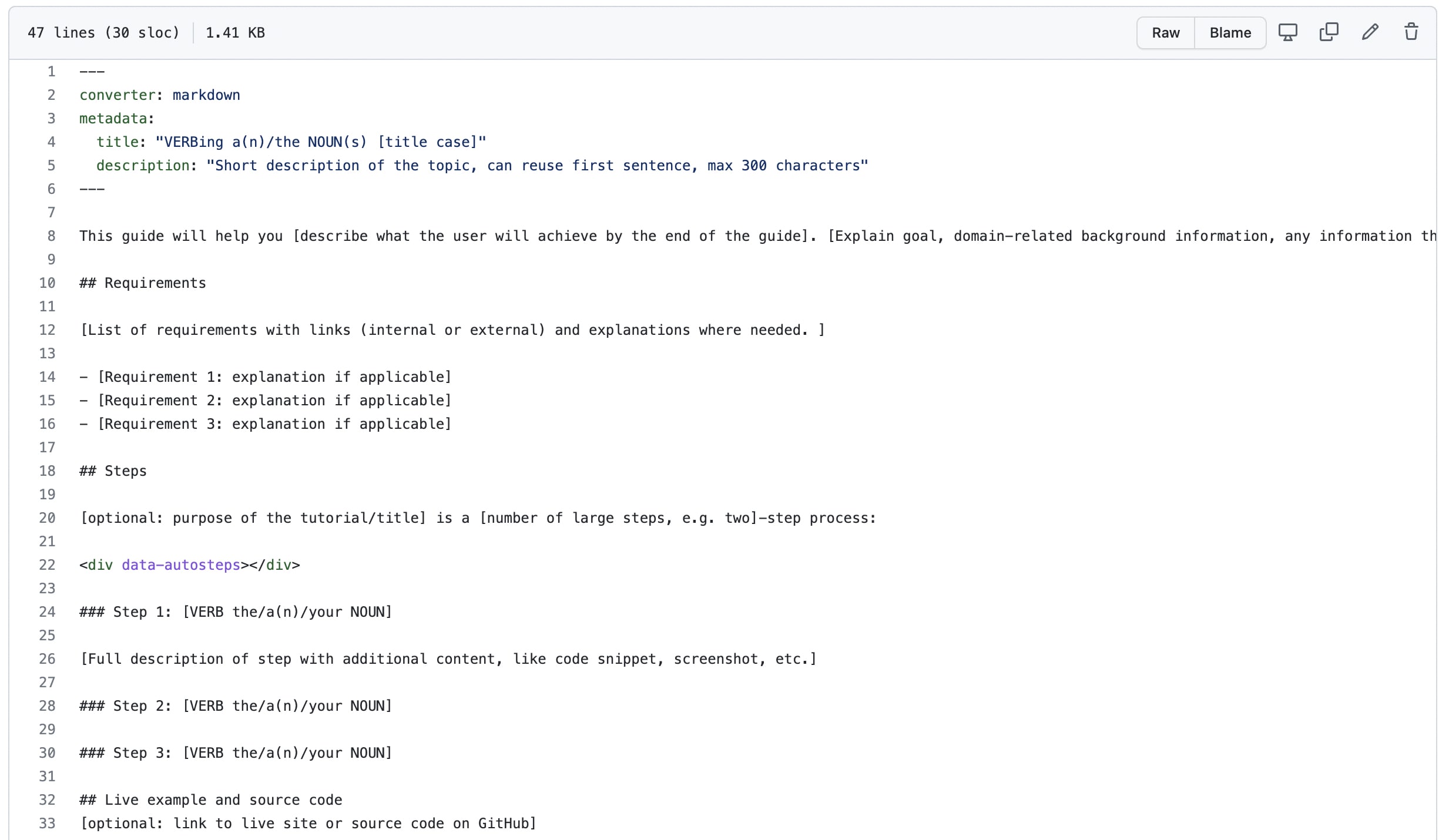
Task: Select line 22 with the data-autosteps div
Action: pos(47,565)
